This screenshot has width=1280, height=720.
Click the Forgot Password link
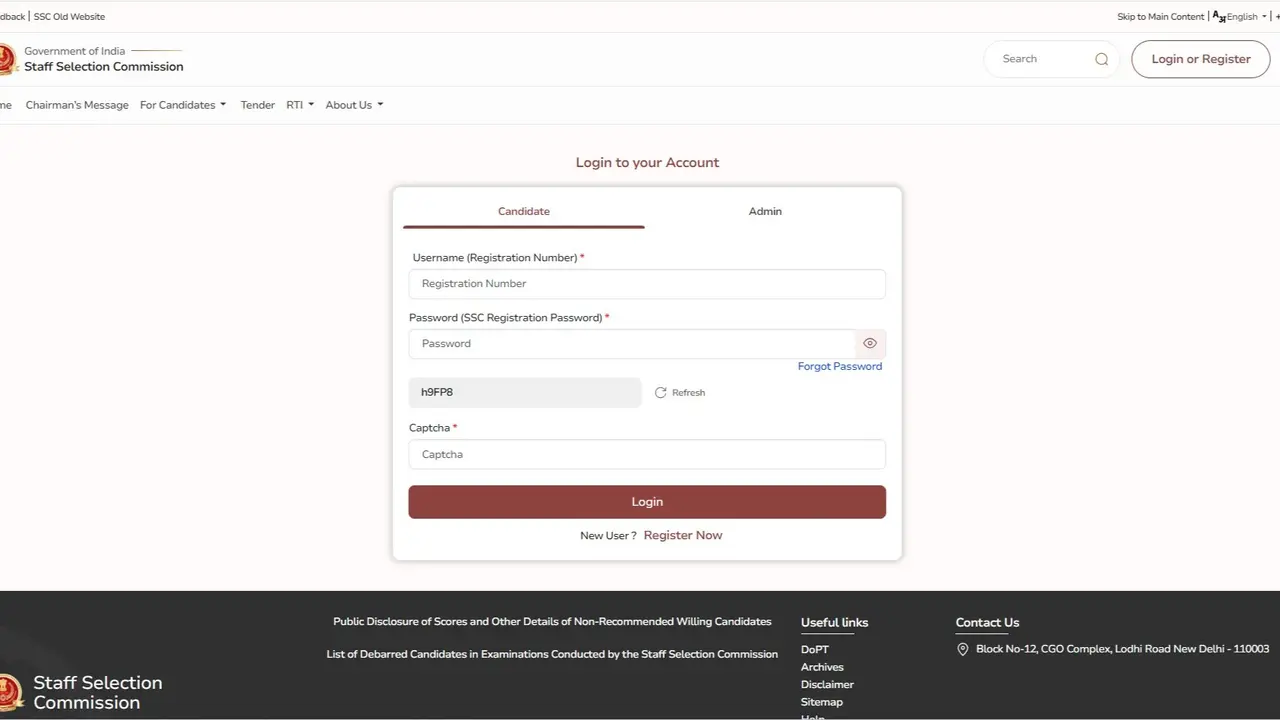839,366
